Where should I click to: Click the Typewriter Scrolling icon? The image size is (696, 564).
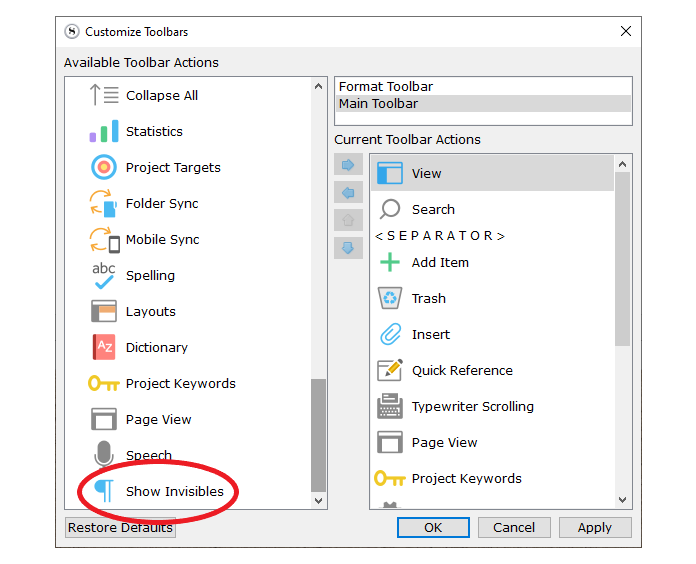point(390,406)
